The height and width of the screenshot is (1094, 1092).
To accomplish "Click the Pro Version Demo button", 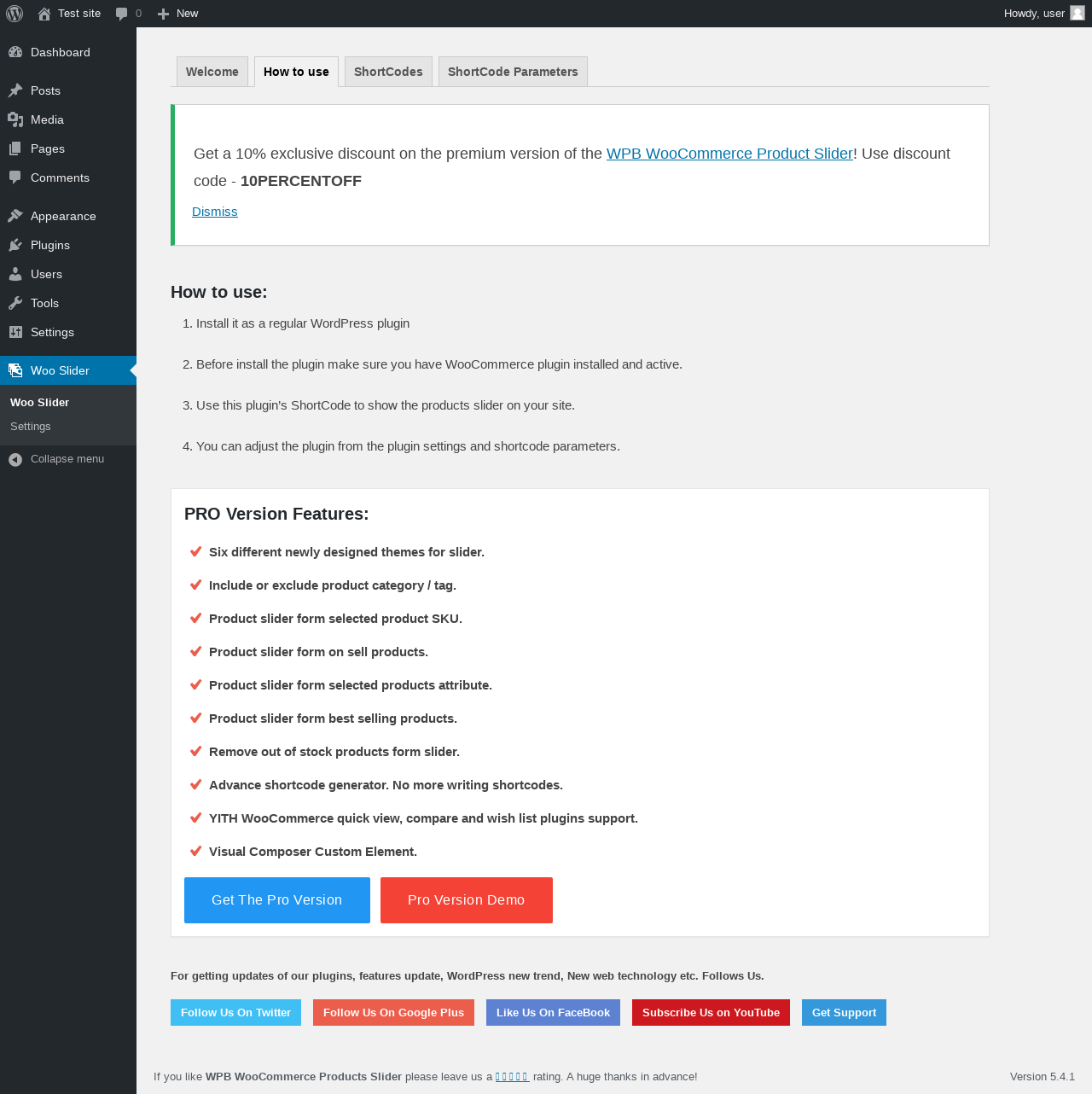I will point(467,900).
